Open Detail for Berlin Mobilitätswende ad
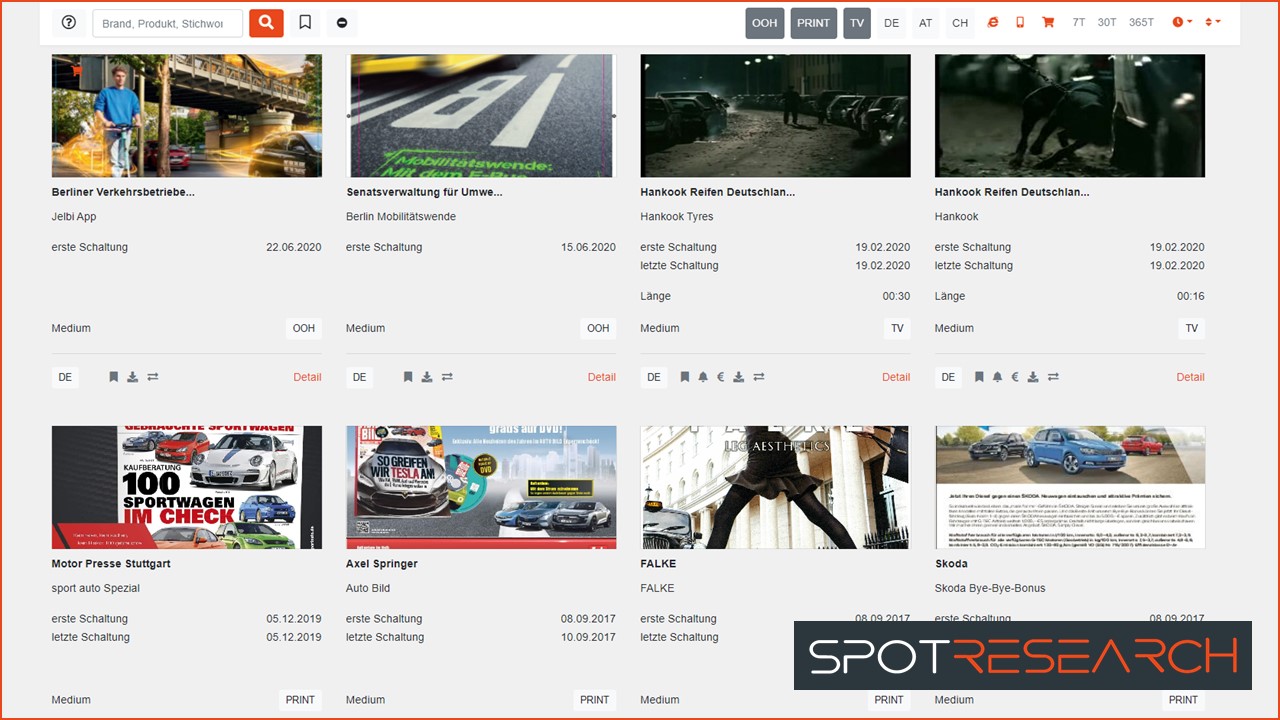 click(602, 377)
